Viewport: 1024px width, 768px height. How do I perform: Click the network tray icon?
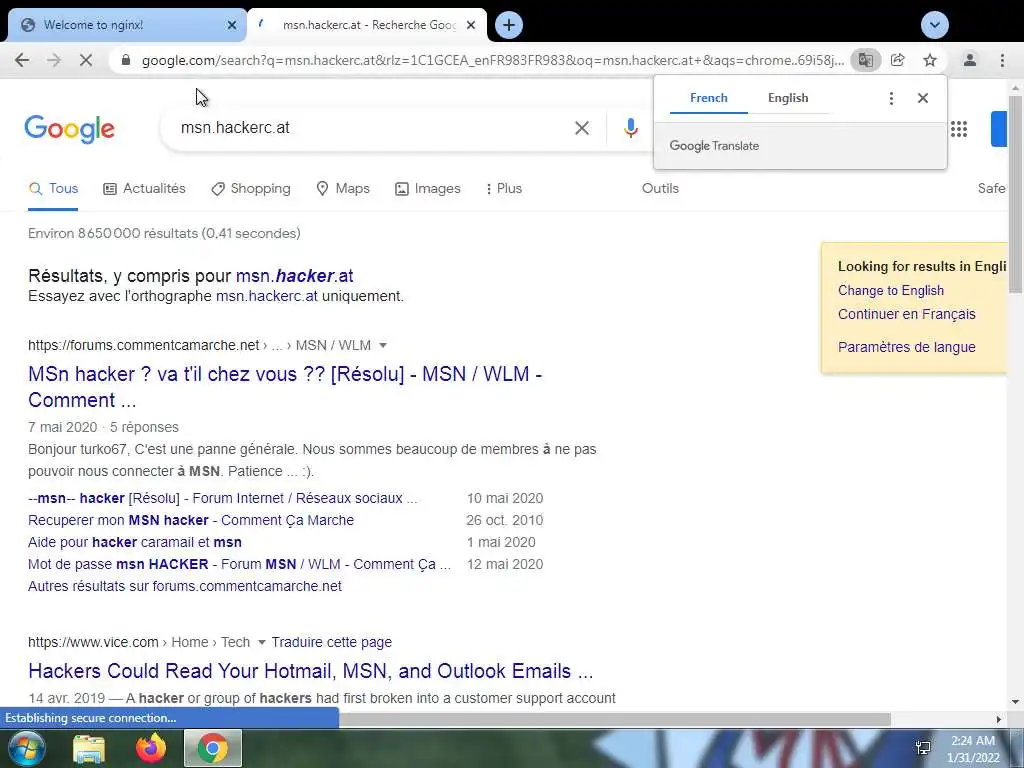click(x=923, y=748)
